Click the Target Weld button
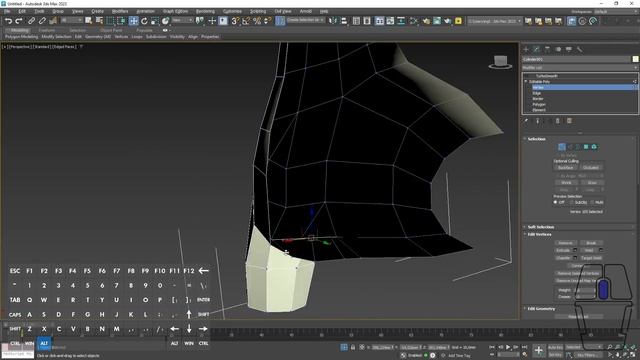640x360 pixels. (x=591, y=258)
